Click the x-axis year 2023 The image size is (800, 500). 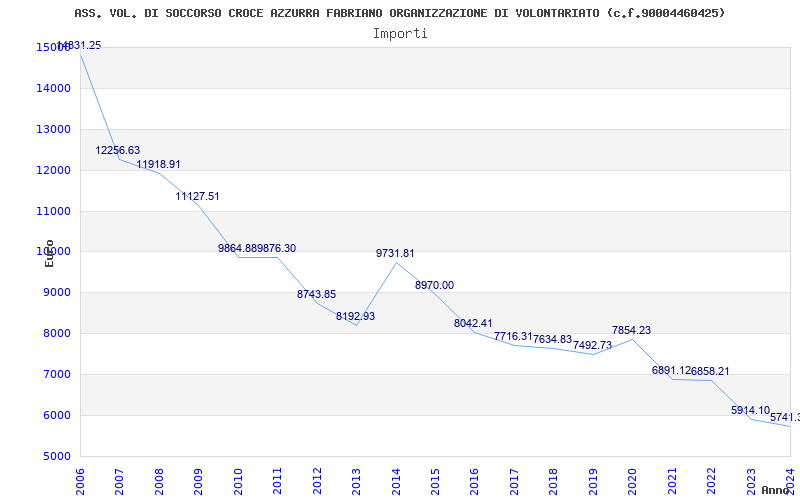click(x=751, y=481)
